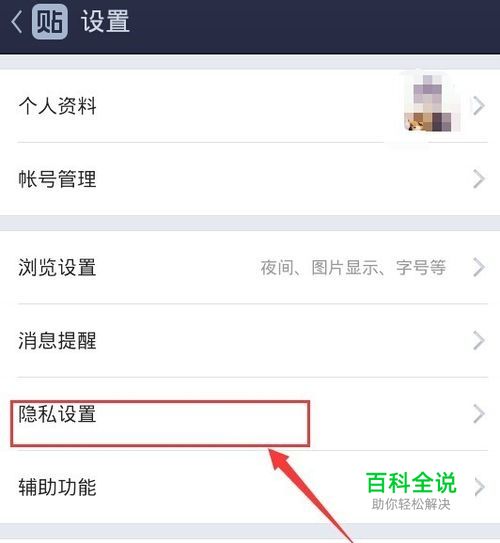Tap the chevron beside 辅助功能

coord(479,487)
